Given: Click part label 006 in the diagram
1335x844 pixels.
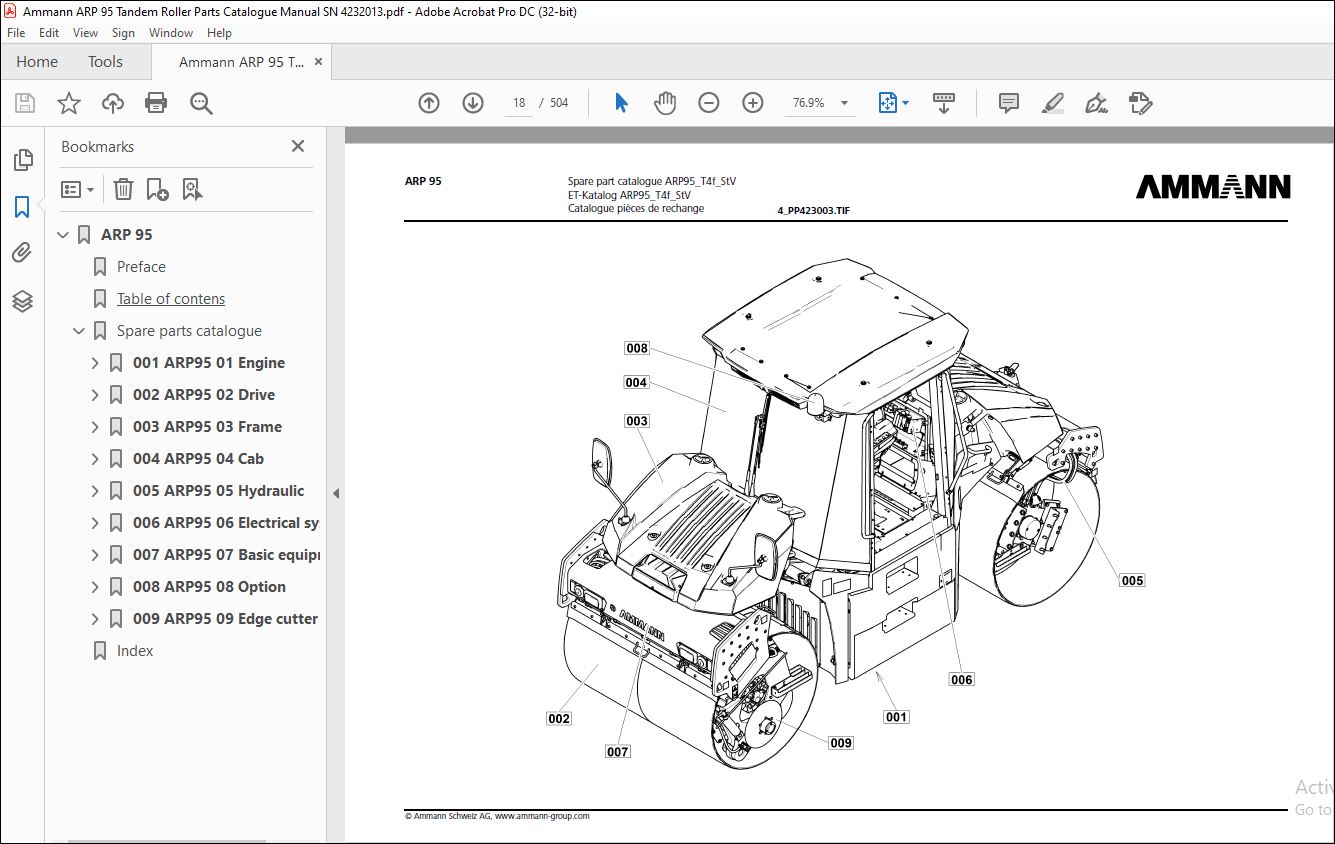Looking at the screenshot, I should (x=961, y=679).
